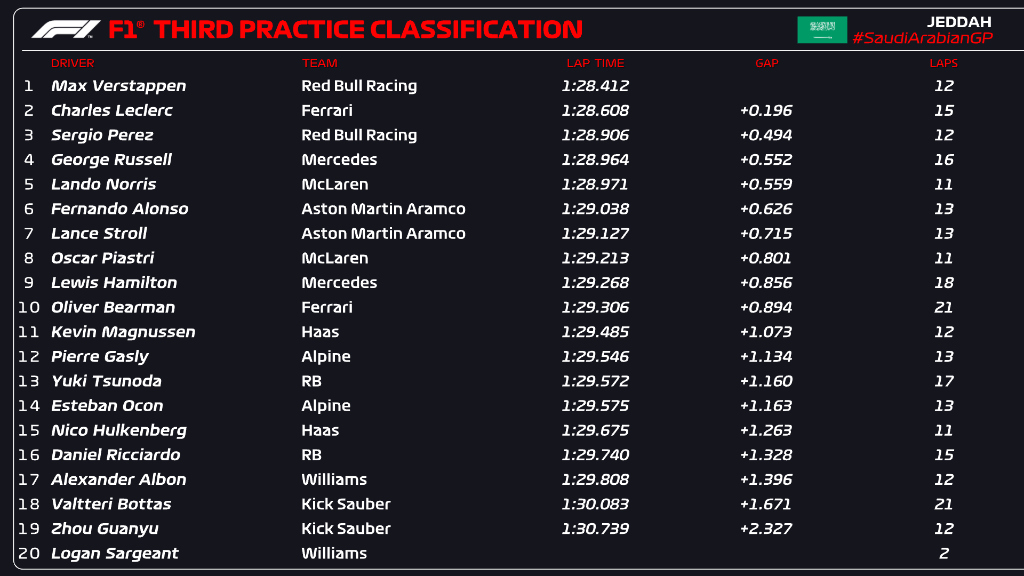Image resolution: width=1024 pixels, height=576 pixels.
Task: Click Valtteri Bottas's Kick Sauber team
Action: click(x=346, y=504)
